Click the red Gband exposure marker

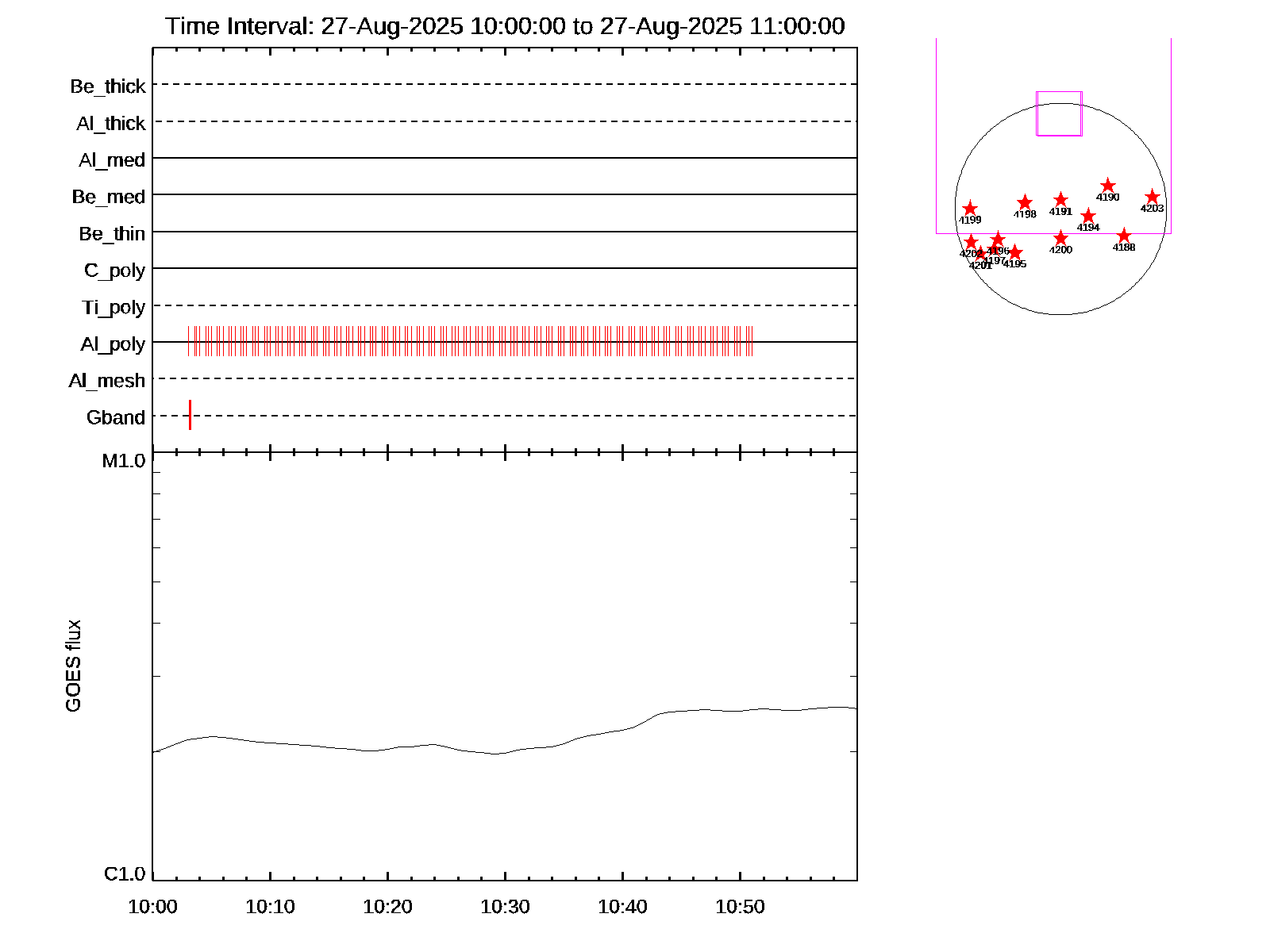pos(190,415)
